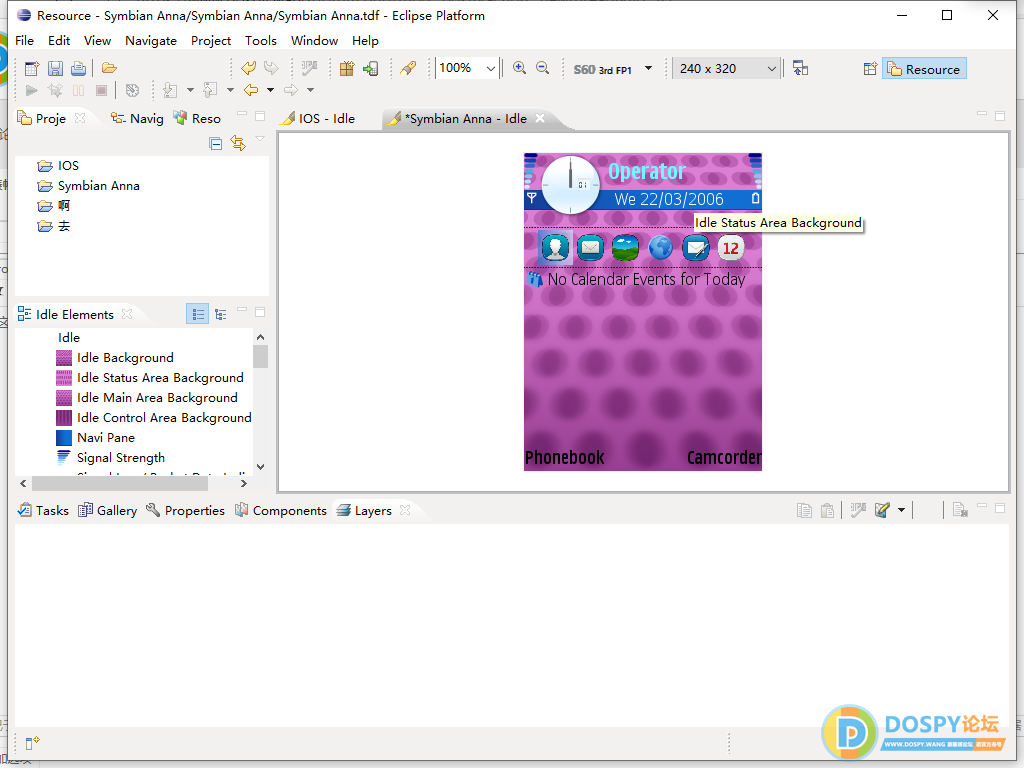This screenshot has height=768, width=1024.
Task: Click the copy icon in Layers toolbar
Action: (805, 510)
